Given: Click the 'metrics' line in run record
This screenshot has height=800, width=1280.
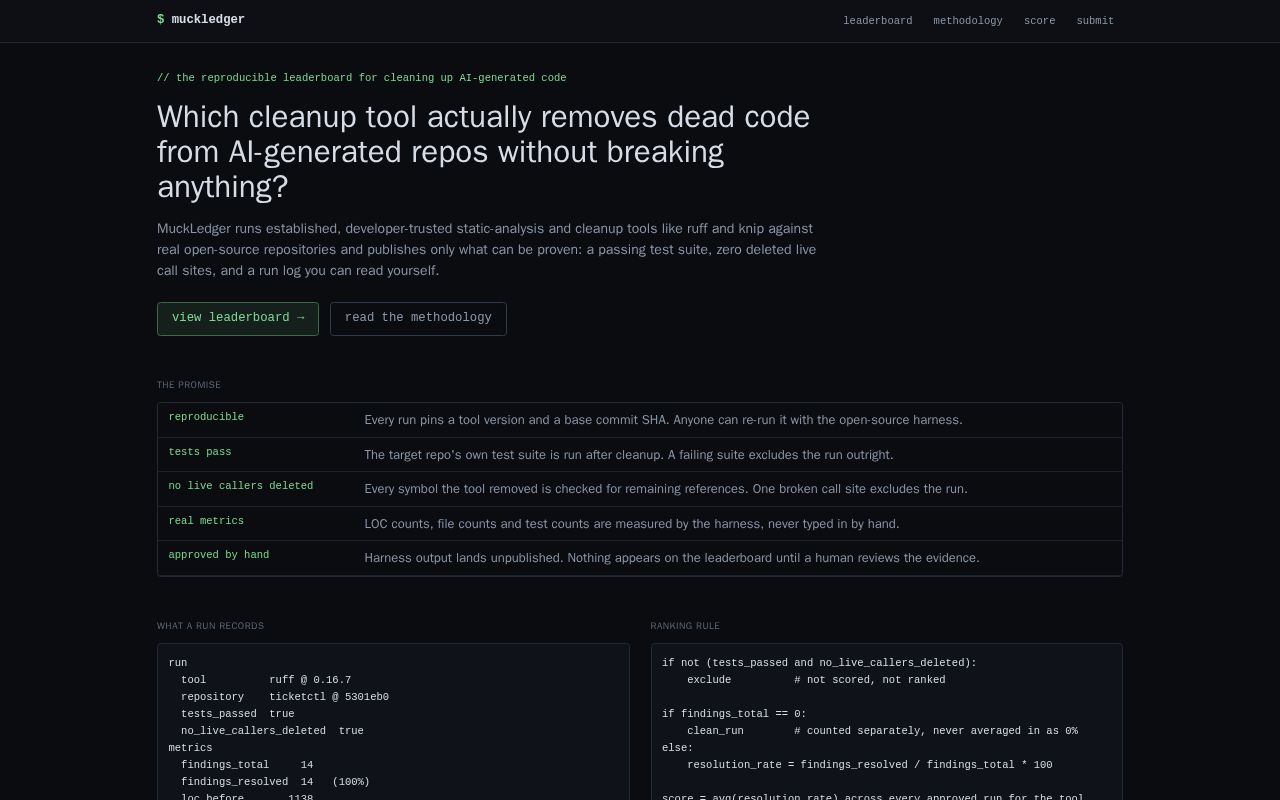Looking at the screenshot, I should [x=190, y=748].
